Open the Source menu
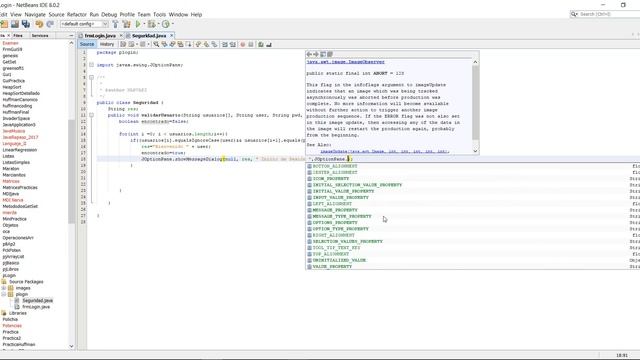640x360 pixels. [56, 14]
